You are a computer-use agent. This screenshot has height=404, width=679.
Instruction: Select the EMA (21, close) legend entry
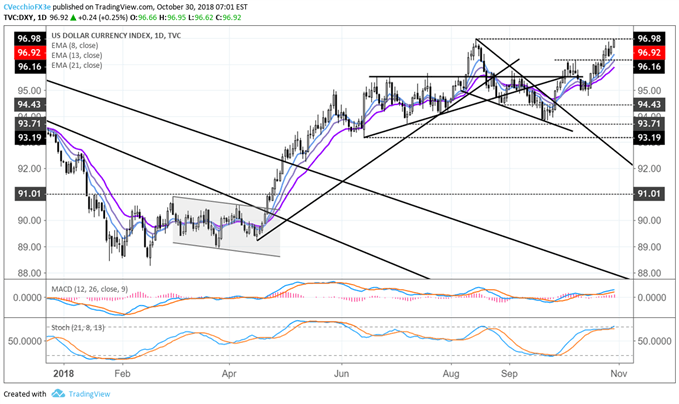pos(77,65)
